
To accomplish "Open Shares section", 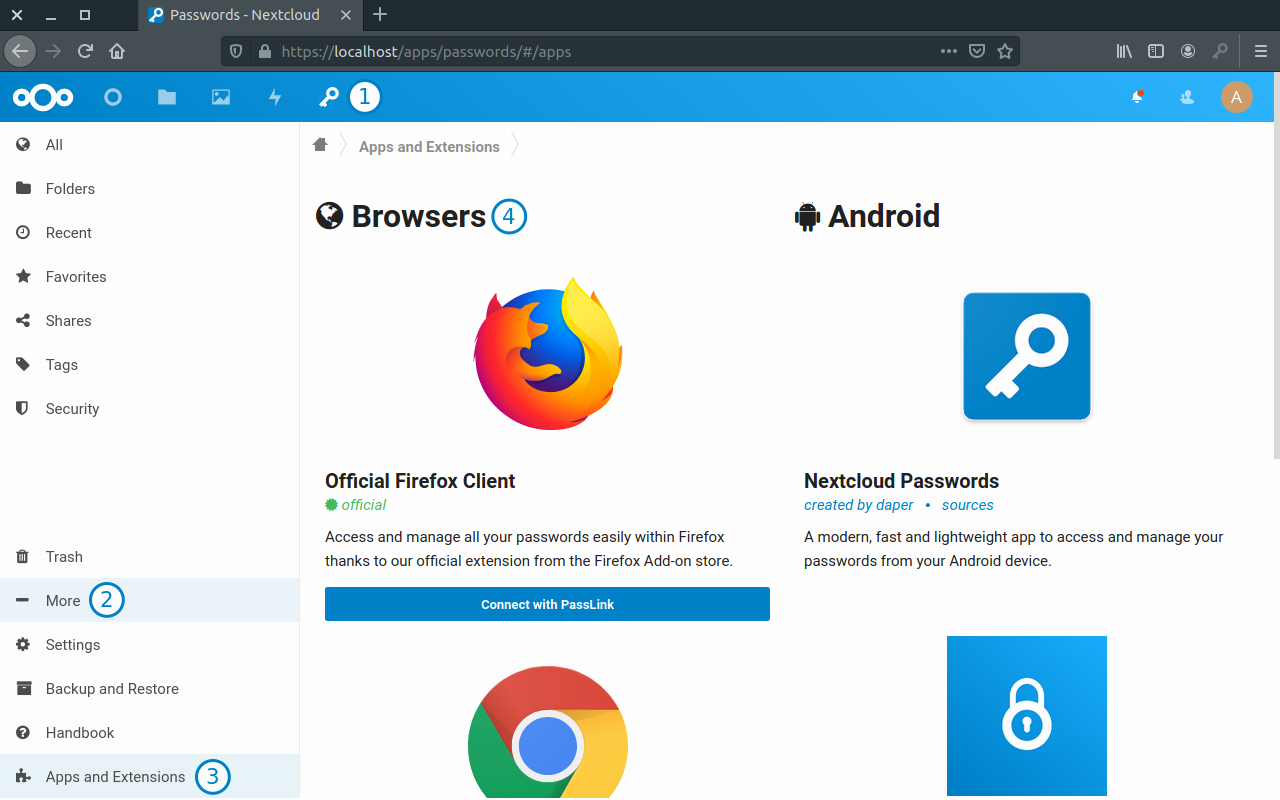I will point(150,321).
